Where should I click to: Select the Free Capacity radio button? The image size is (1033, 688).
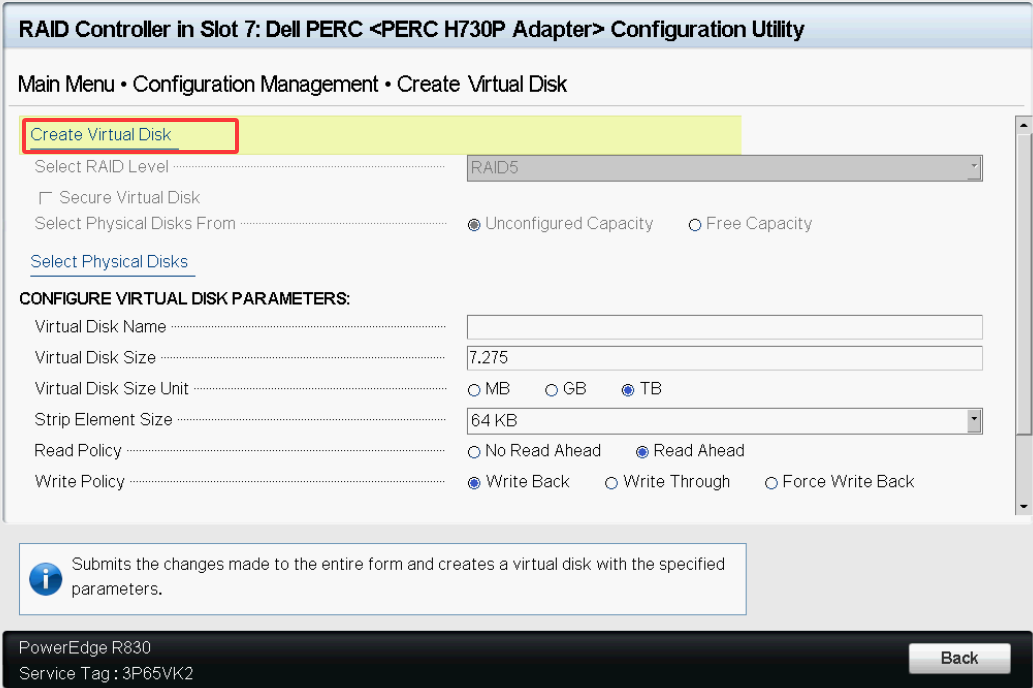coord(695,225)
